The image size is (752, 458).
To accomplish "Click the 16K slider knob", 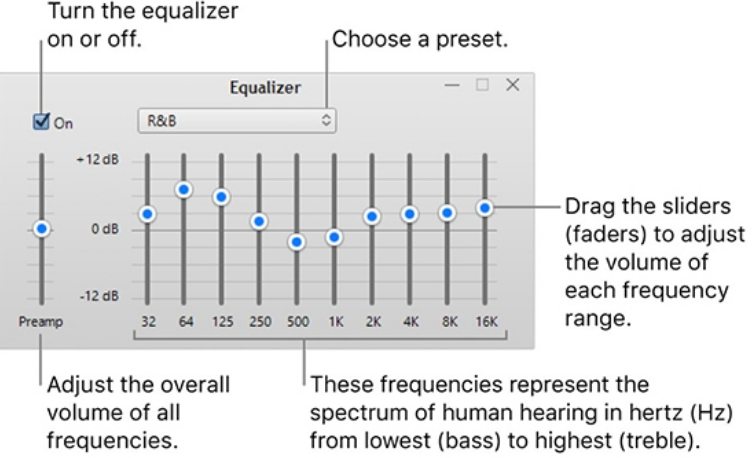I will click(x=484, y=208).
